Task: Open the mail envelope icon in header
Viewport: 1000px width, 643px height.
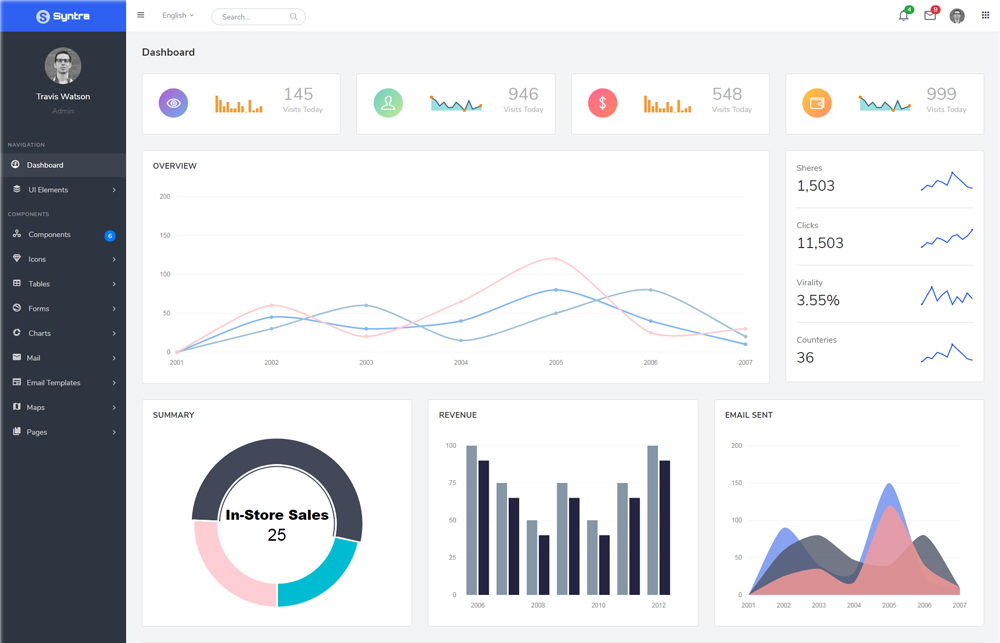Action: 930,16
